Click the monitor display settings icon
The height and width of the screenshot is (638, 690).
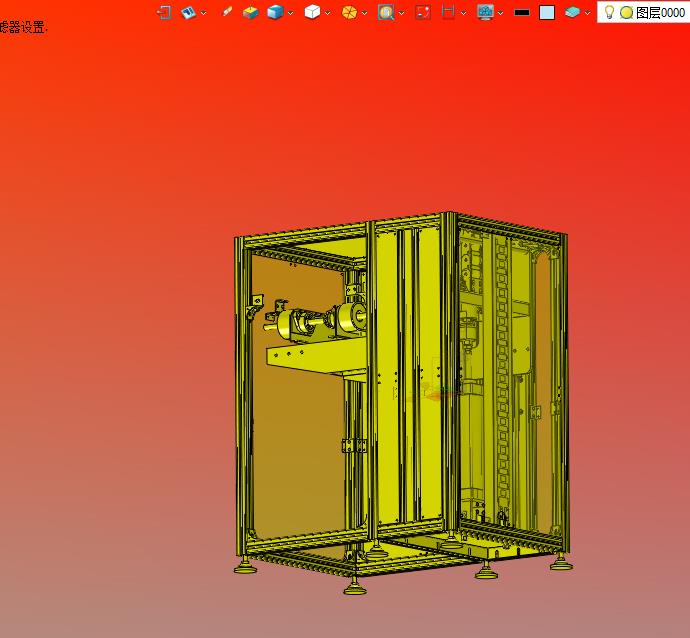pyautogui.click(x=485, y=12)
